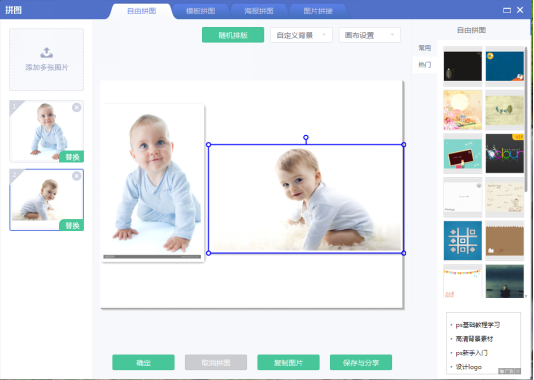Choose the VIP colour text background
This screenshot has height=380, width=534.
(505, 154)
